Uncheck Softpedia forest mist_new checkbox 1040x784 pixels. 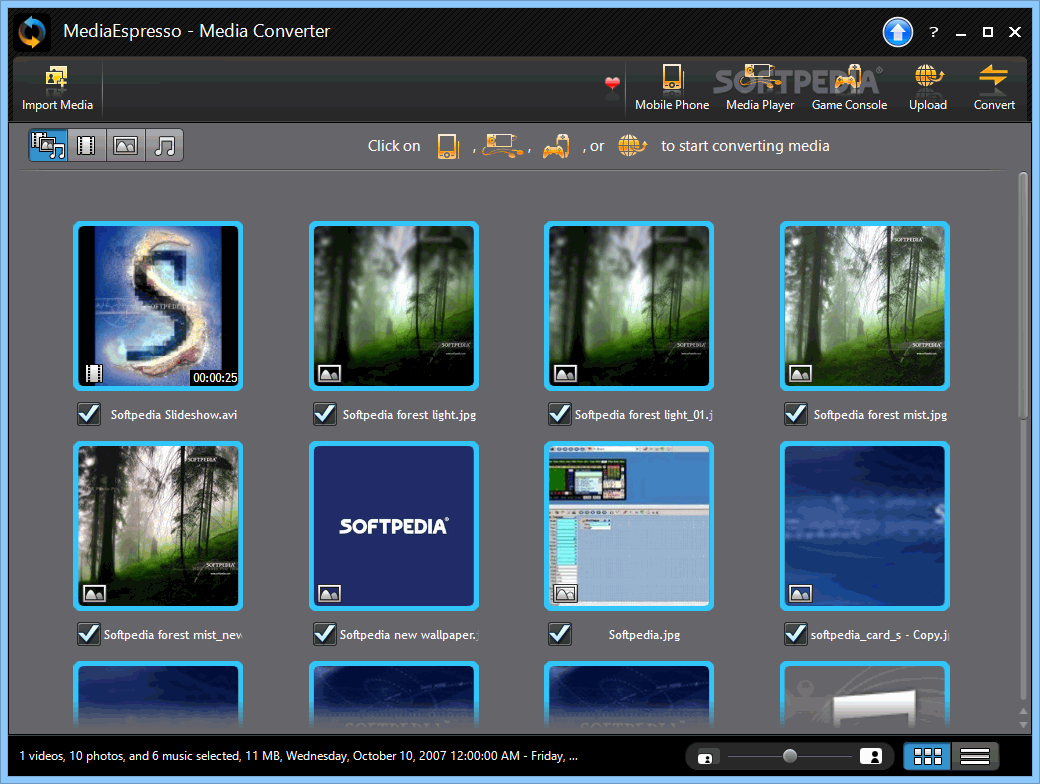(89, 634)
